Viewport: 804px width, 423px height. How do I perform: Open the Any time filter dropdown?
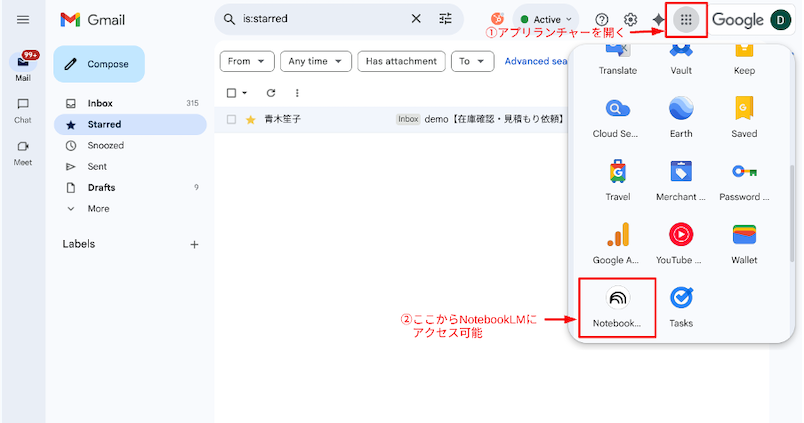click(x=316, y=62)
